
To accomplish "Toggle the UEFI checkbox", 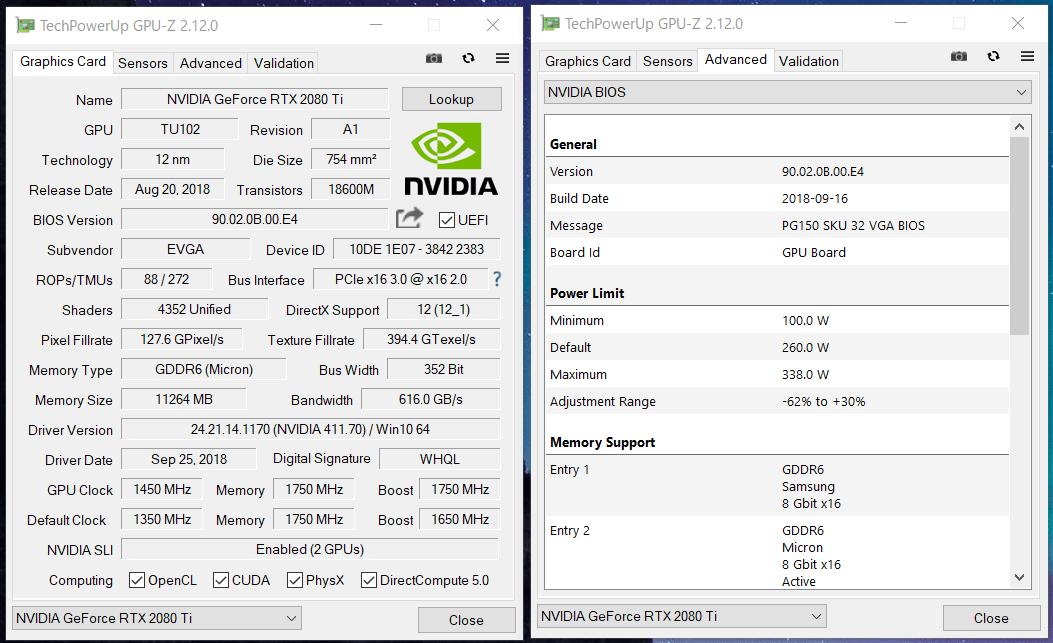I will pyautogui.click(x=447, y=220).
